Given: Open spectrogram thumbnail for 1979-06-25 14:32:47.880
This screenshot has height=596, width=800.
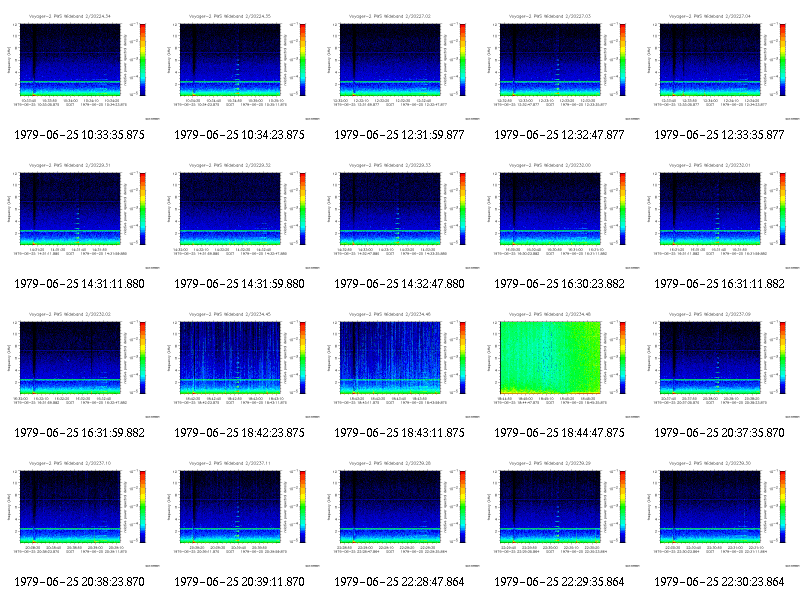Looking at the screenshot, I should (399, 215).
